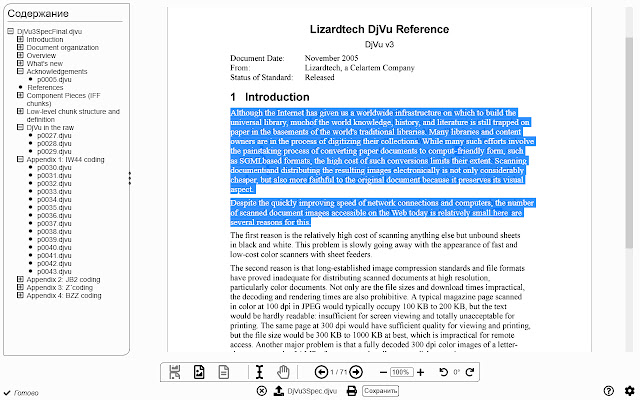The image size is (640, 400).
Task: Click the DjVu3Spec.djvu file name
Action: click(312, 391)
